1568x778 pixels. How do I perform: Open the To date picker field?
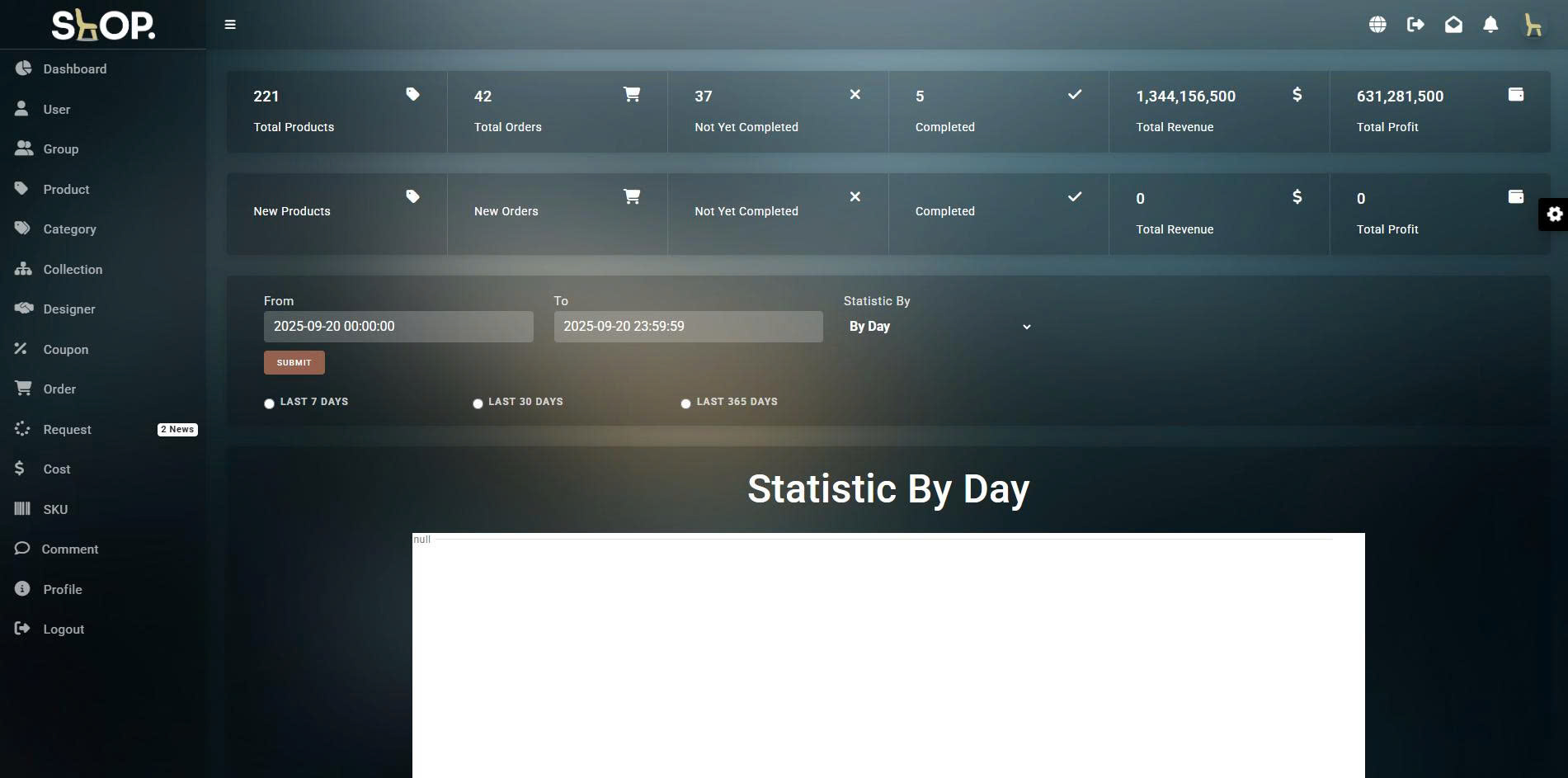(688, 327)
